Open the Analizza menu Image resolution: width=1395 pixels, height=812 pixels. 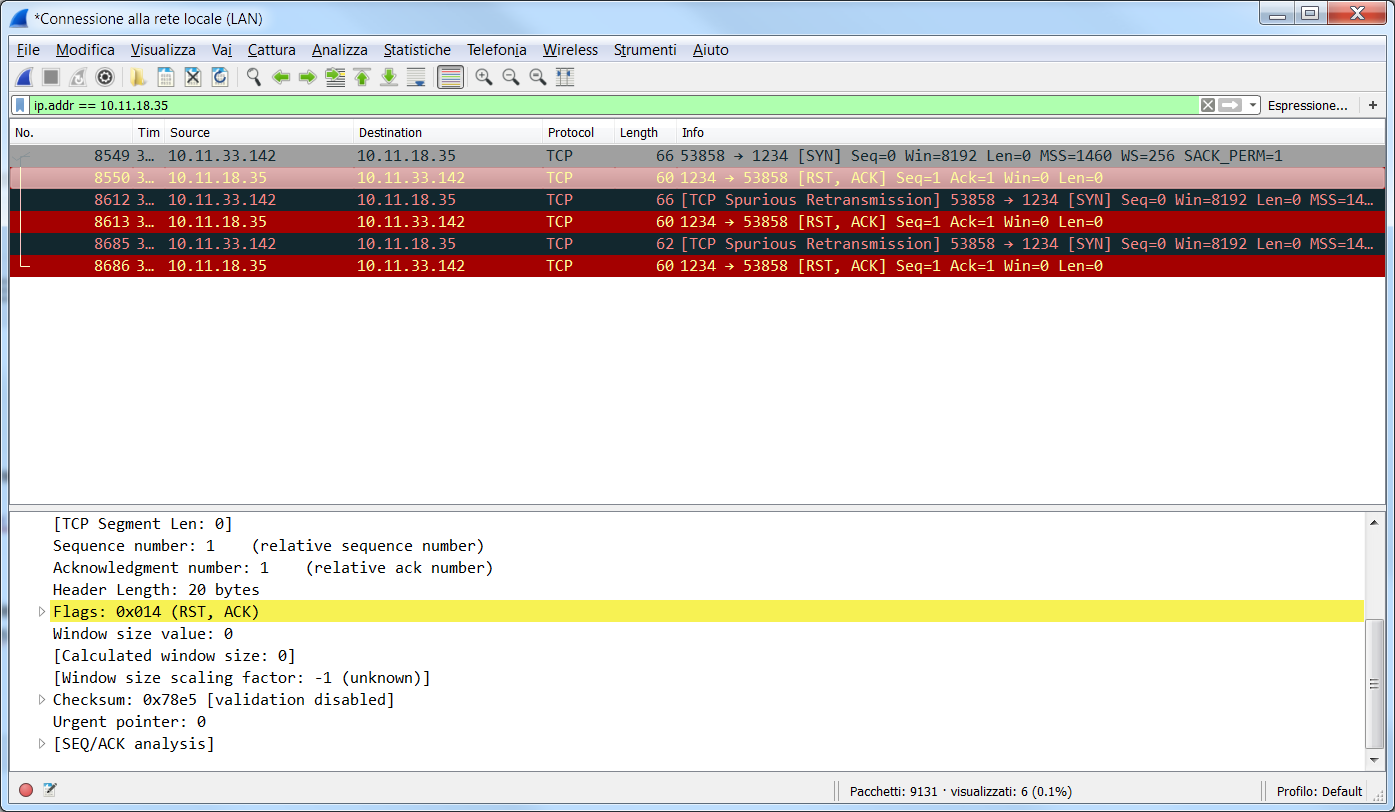tap(340, 50)
